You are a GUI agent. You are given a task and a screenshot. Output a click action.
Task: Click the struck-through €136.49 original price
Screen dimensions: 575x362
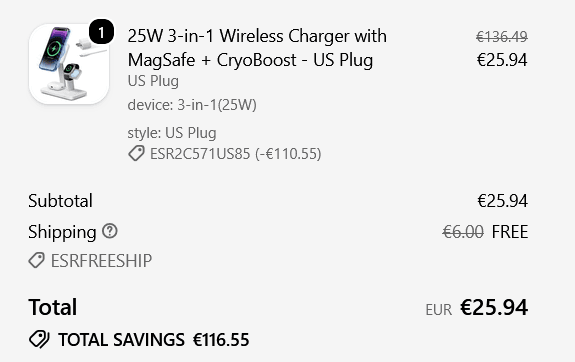(502, 37)
